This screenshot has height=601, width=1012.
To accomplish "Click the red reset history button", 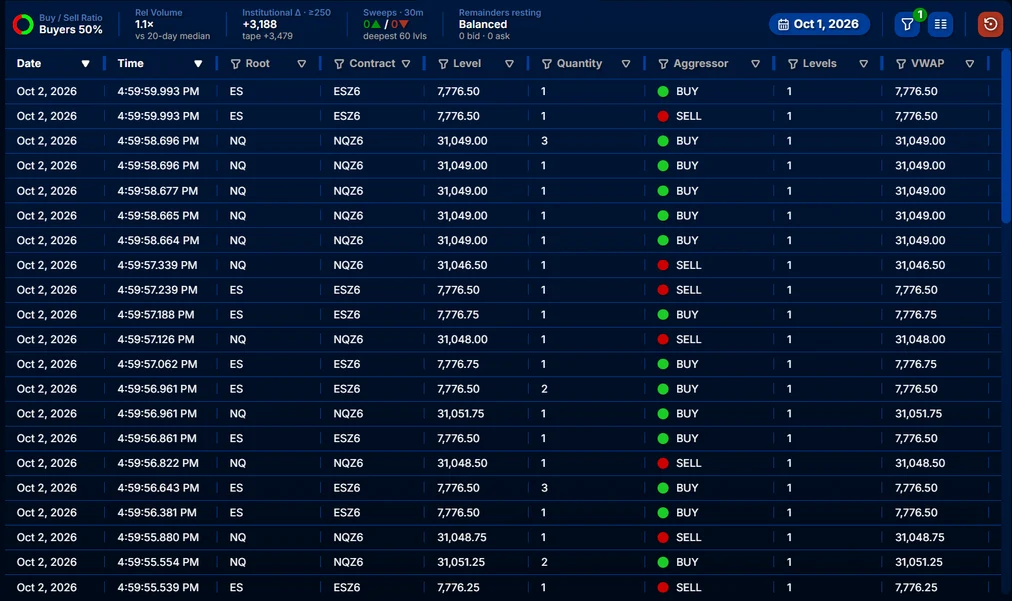I will tap(990, 25).
